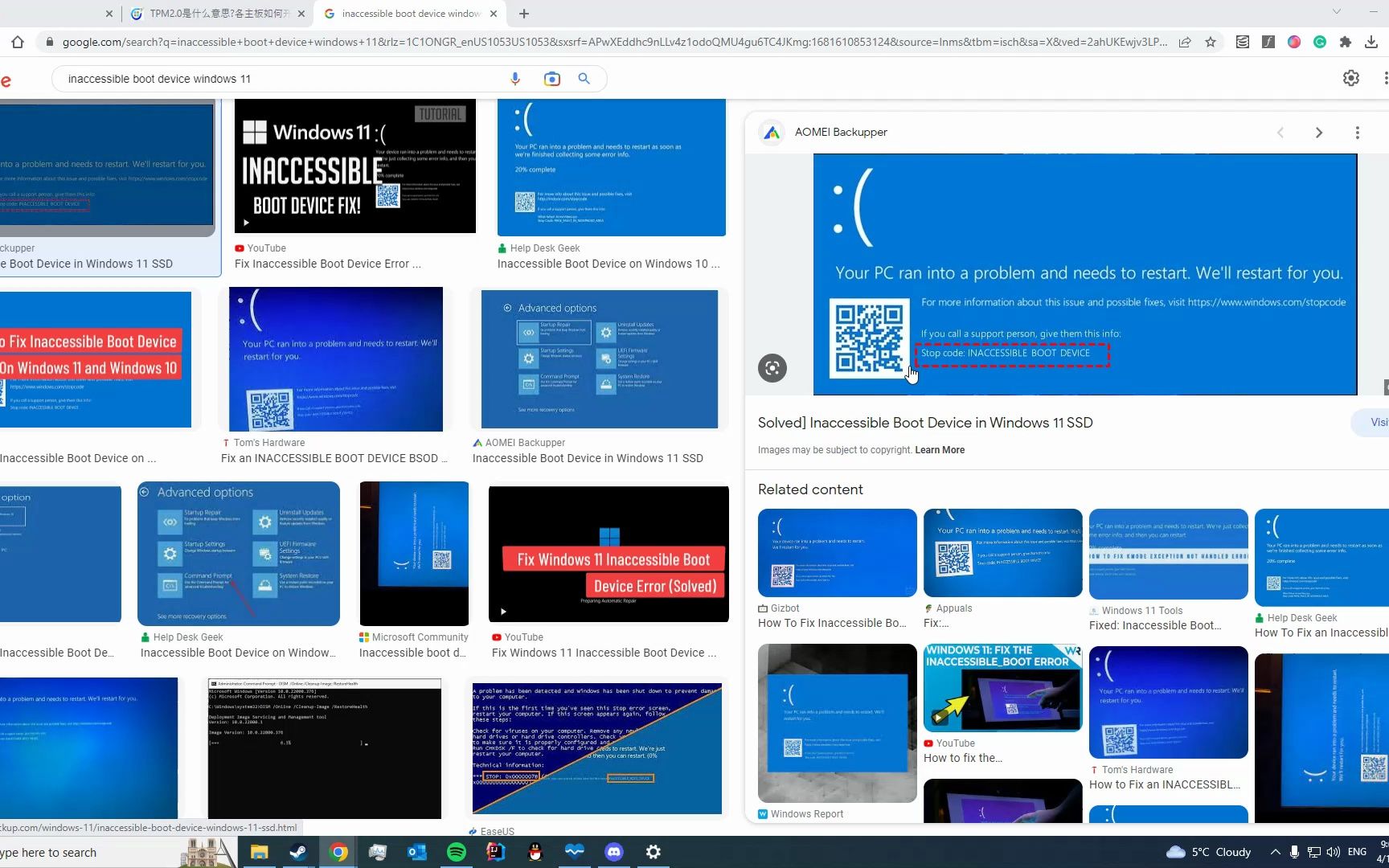Viewport: 1389px width, 868px height.
Task: Click the Google search input field
Action: point(281,79)
